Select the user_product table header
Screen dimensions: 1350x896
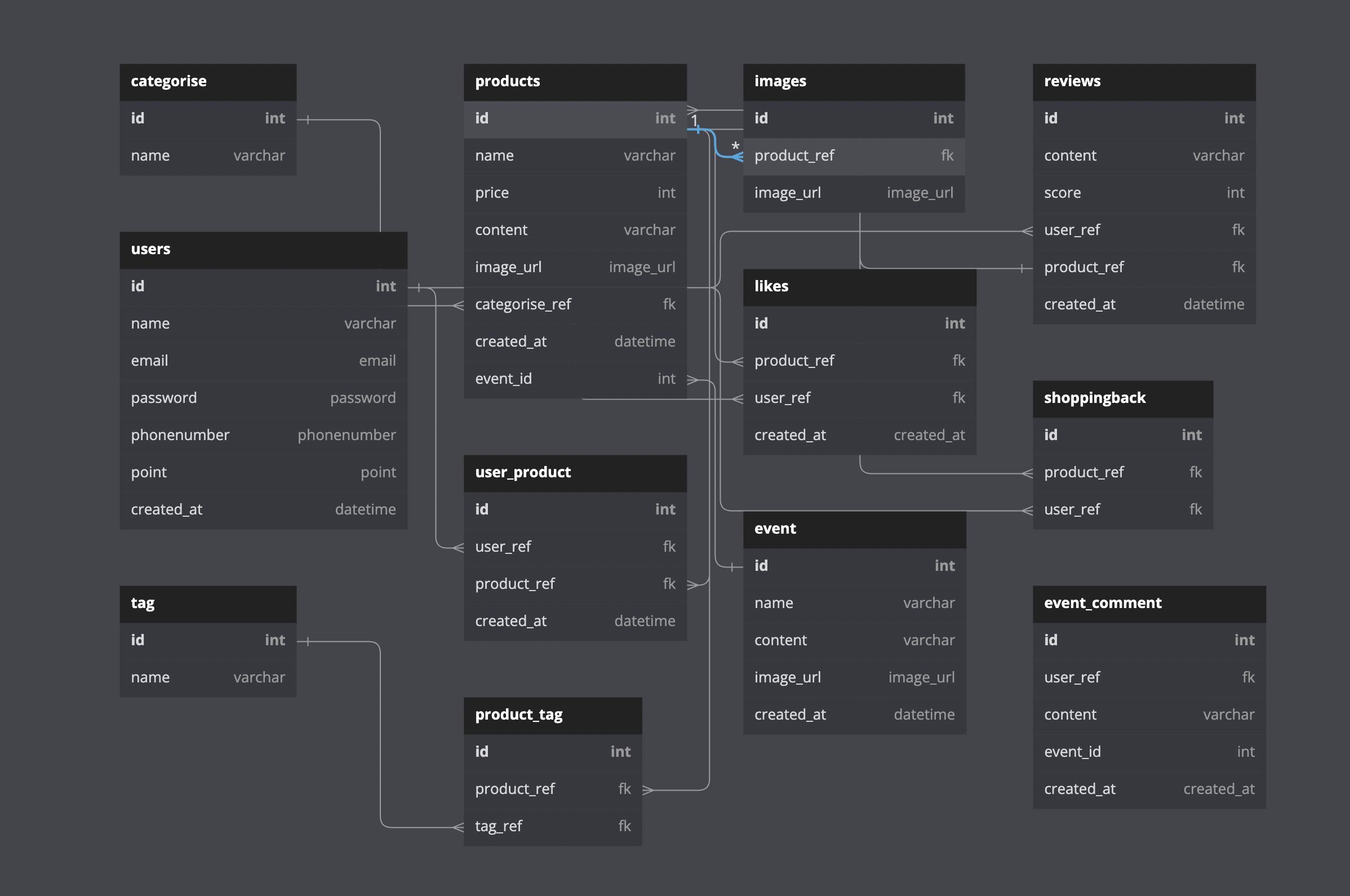click(x=574, y=473)
